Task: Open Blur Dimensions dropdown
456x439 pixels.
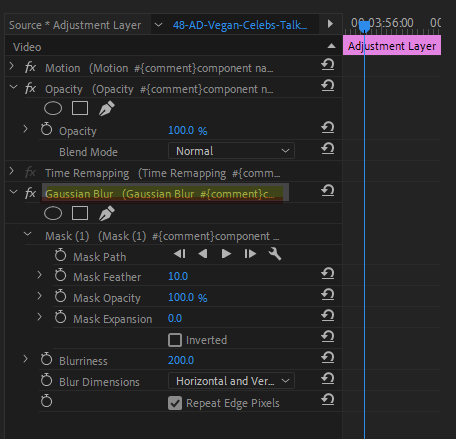Action: tap(231, 381)
